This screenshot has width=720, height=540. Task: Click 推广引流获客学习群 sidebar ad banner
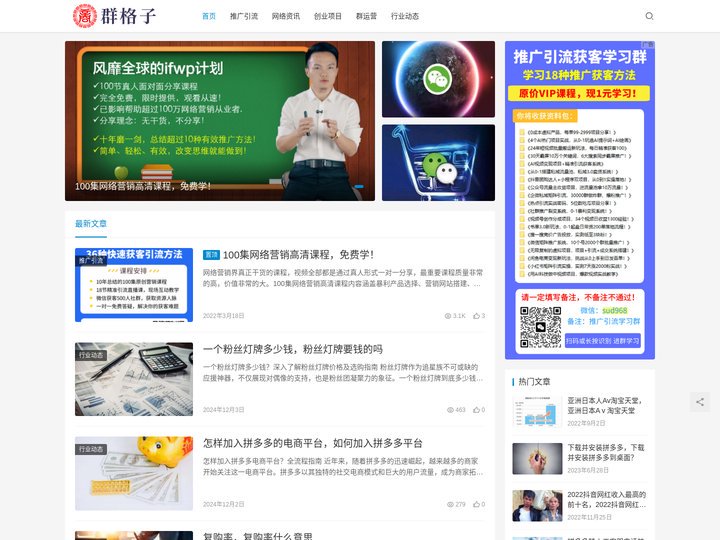click(x=580, y=200)
